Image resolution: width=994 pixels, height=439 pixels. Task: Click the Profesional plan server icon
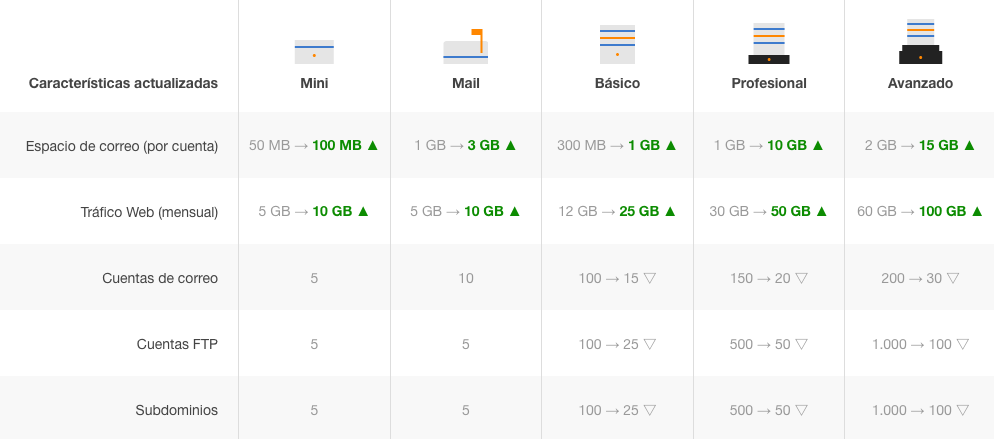click(x=768, y=43)
